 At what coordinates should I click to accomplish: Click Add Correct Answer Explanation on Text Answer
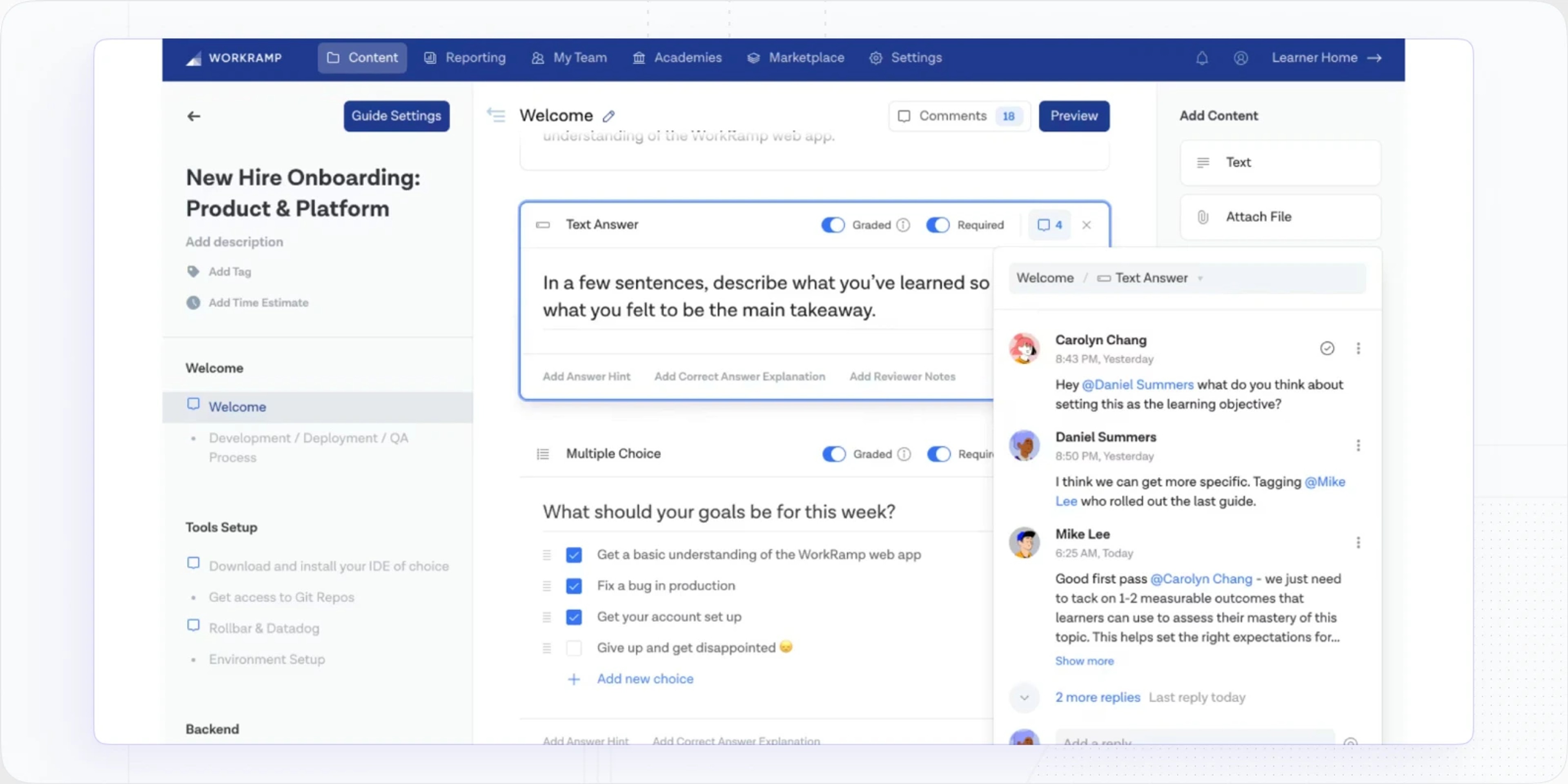(x=739, y=377)
